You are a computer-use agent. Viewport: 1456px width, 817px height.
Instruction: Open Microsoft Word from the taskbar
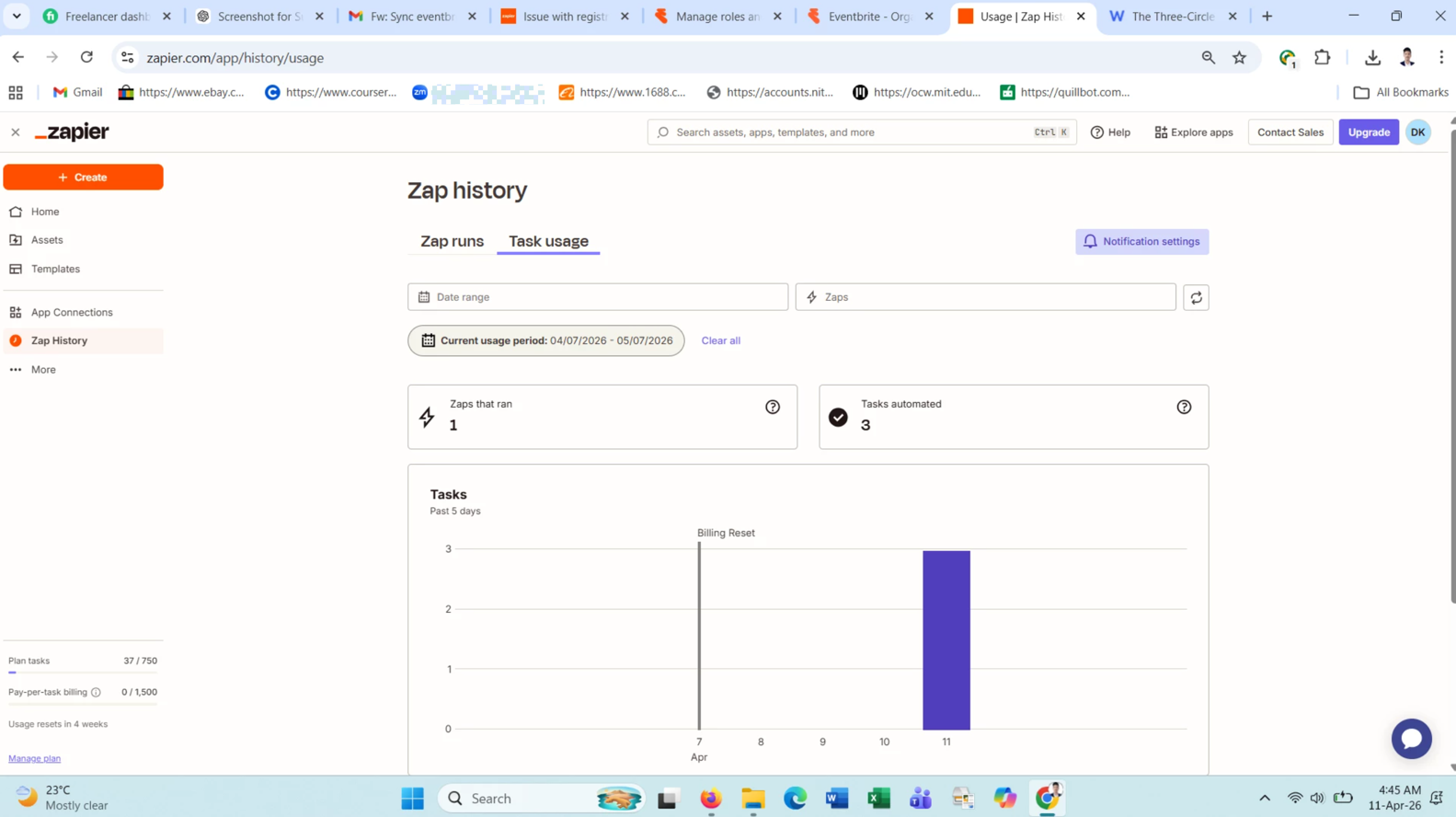(836, 798)
